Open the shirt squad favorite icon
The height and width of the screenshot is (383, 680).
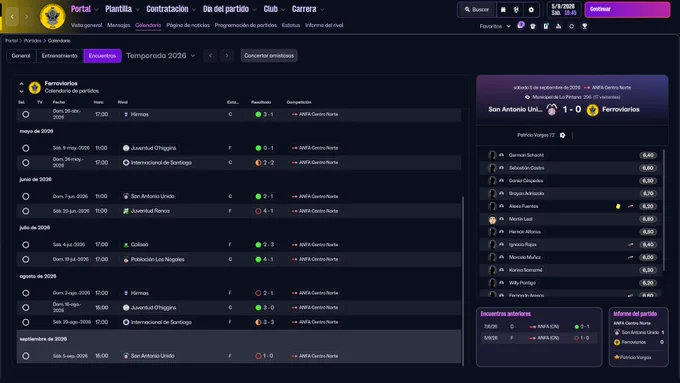point(533,26)
